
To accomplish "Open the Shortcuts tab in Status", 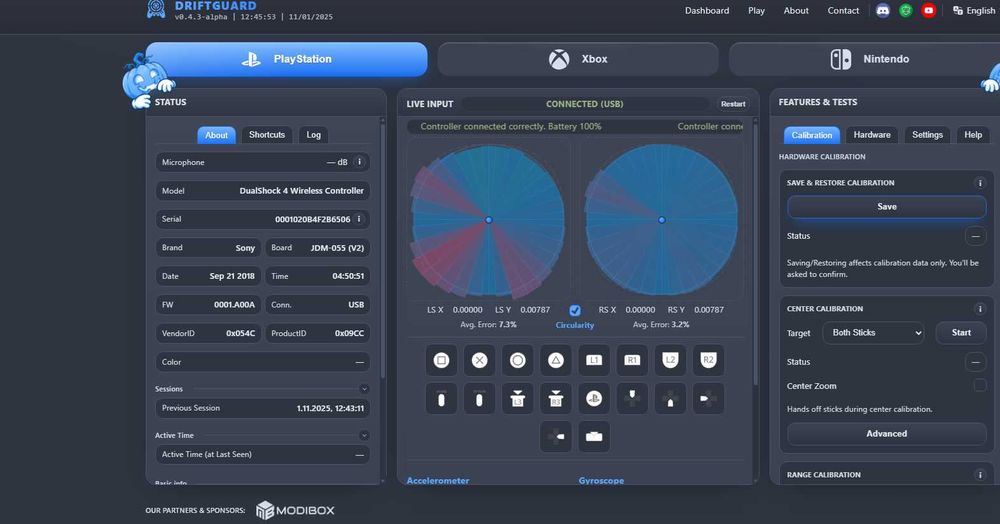I will 267,135.
